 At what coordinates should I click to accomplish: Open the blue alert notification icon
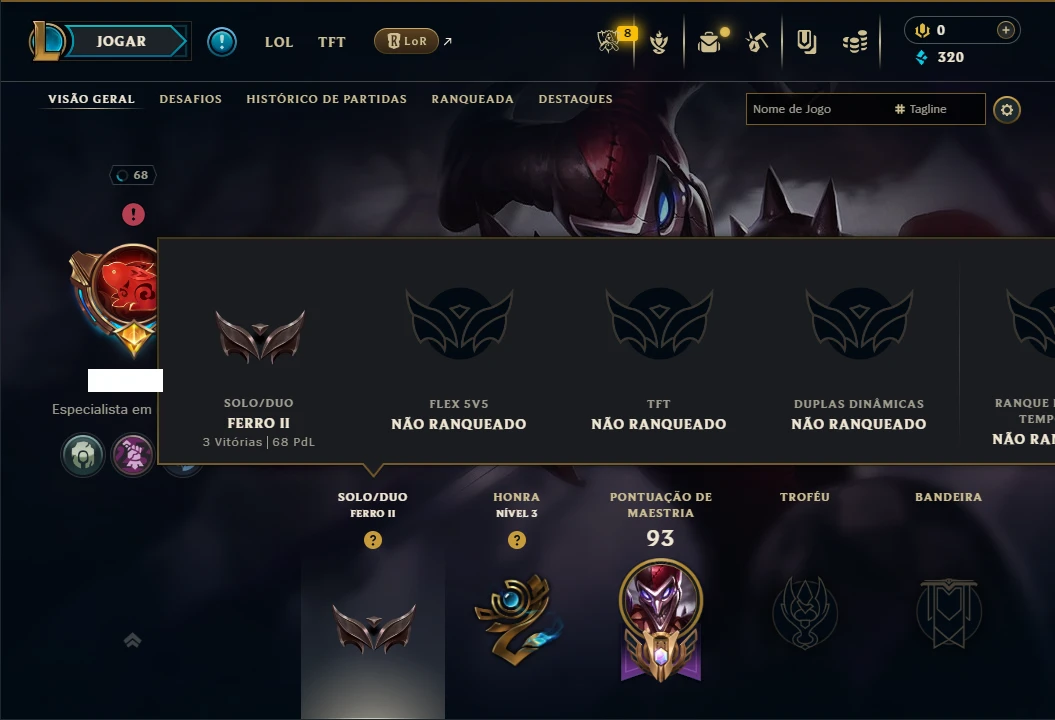[x=221, y=42]
